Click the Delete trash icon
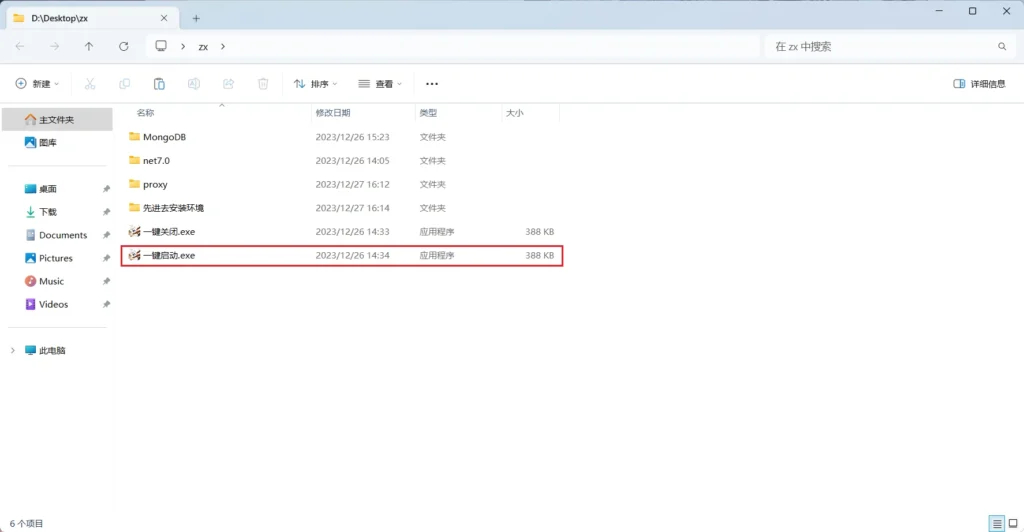Image resolution: width=1024 pixels, height=532 pixels. coord(263,84)
